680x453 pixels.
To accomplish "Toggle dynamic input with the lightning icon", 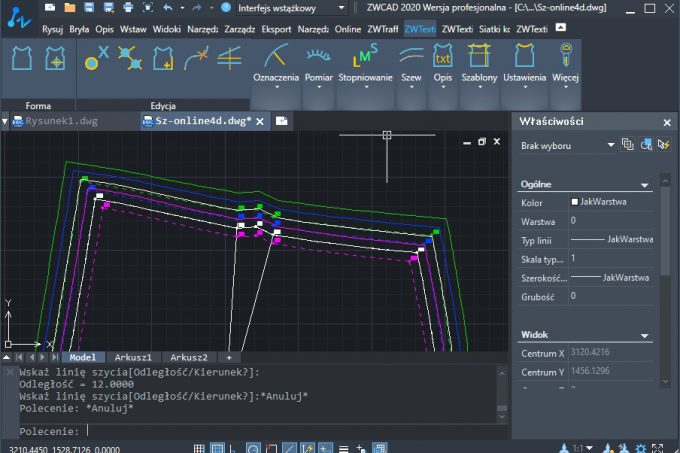I will pyautogui.click(x=307, y=448).
